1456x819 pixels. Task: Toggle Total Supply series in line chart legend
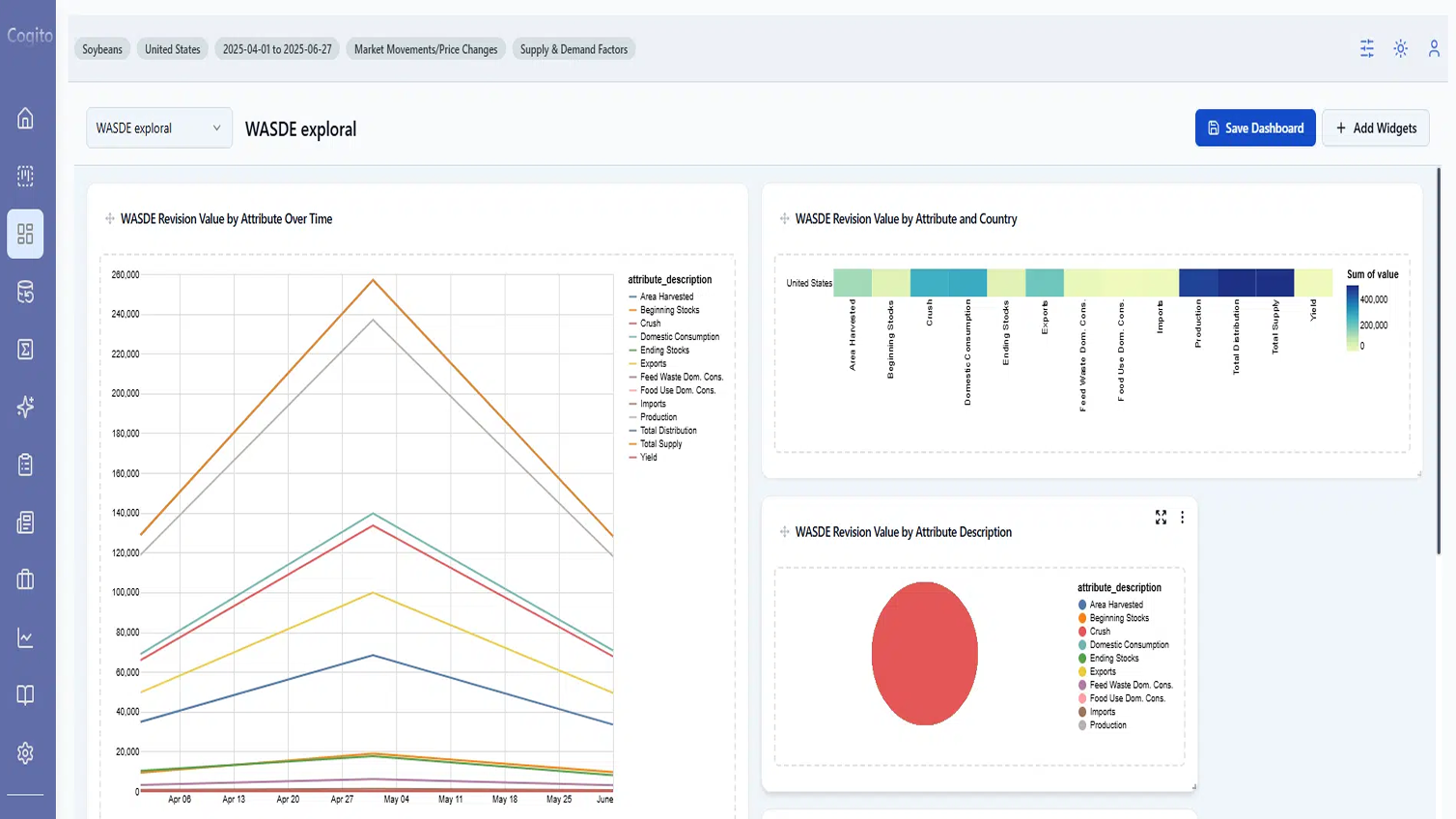pyautogui.click(x=660, y=444)
